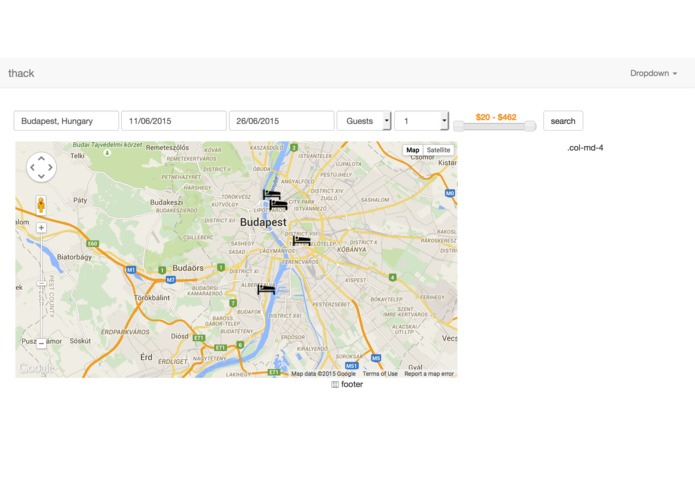The image size is (695, 494).
Task: Pan the map down arrow
Action: pyautogui.click(x=41, y=176)
